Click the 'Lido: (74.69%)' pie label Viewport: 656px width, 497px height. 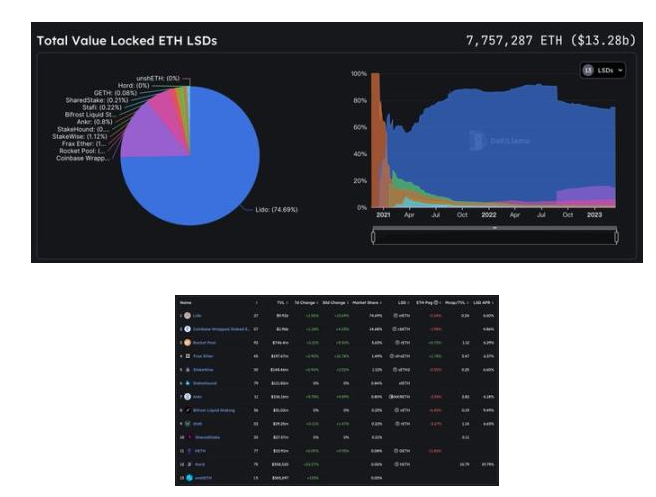coord(277,210)
